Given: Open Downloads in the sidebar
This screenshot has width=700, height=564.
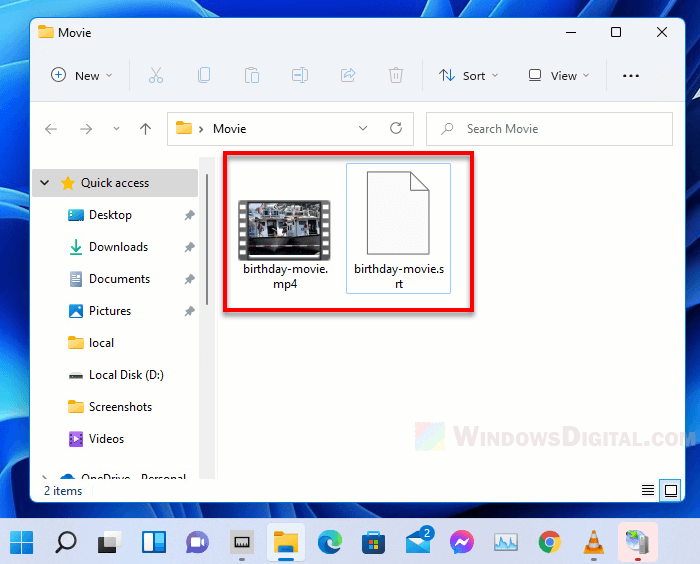Looking at the screenshot, I should tap(118, 247).
